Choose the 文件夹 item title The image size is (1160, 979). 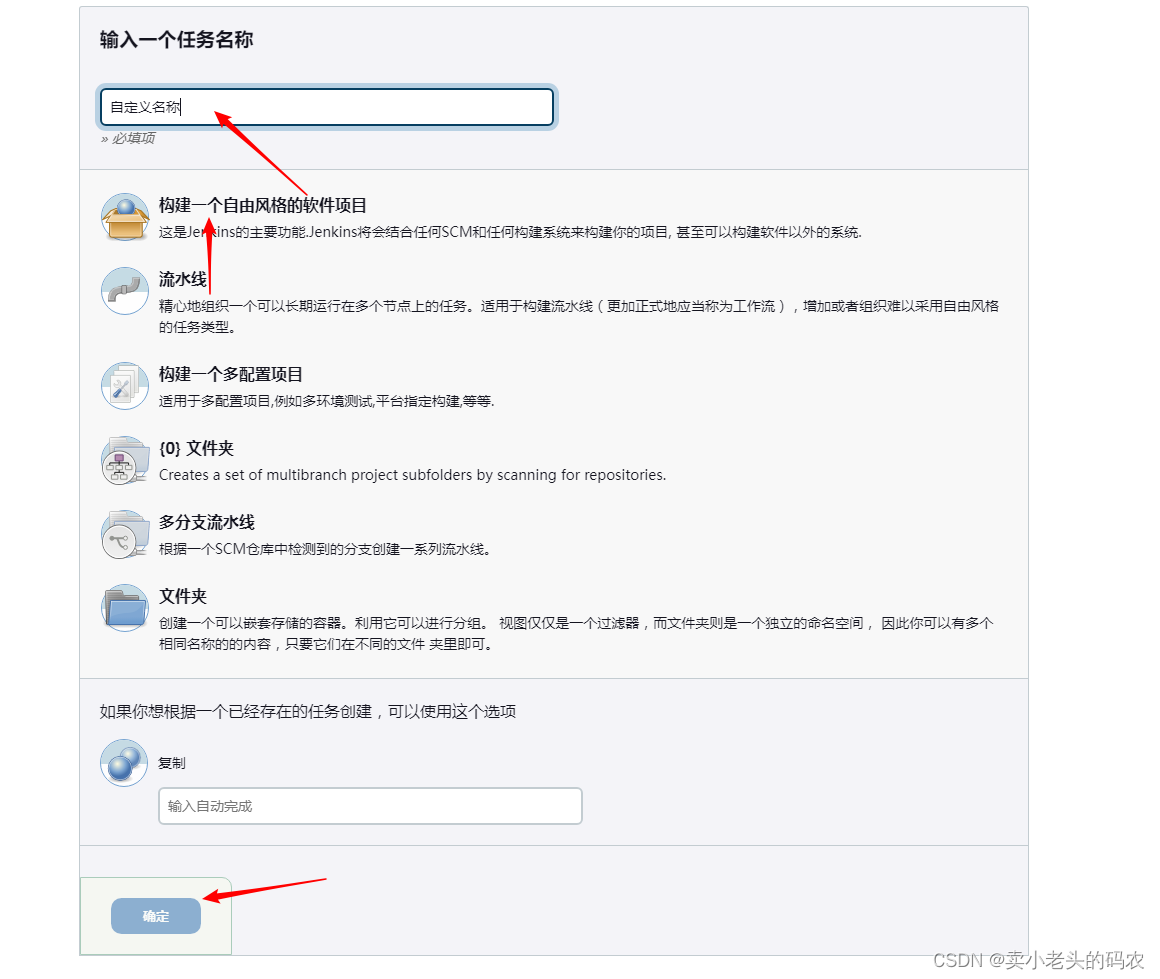pos(183,596)
